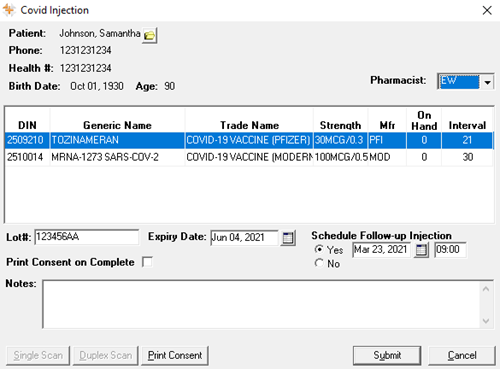Click the Cancel button
Screen dimensions: 500x369
point(462,355)
